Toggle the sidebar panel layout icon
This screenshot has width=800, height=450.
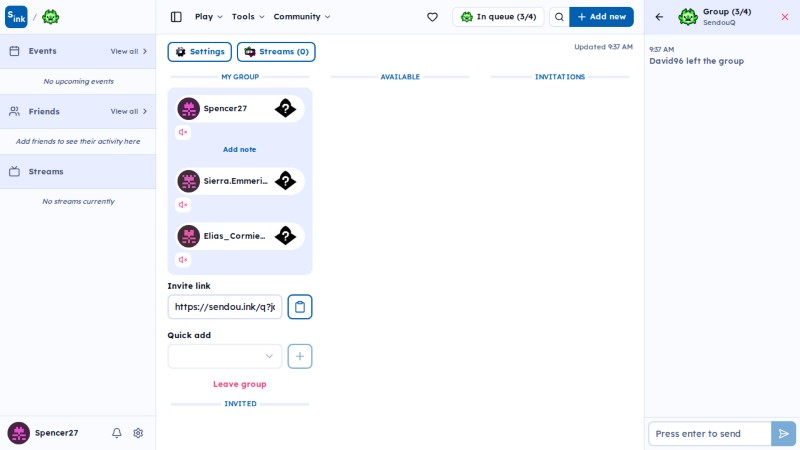click(176, 17)
